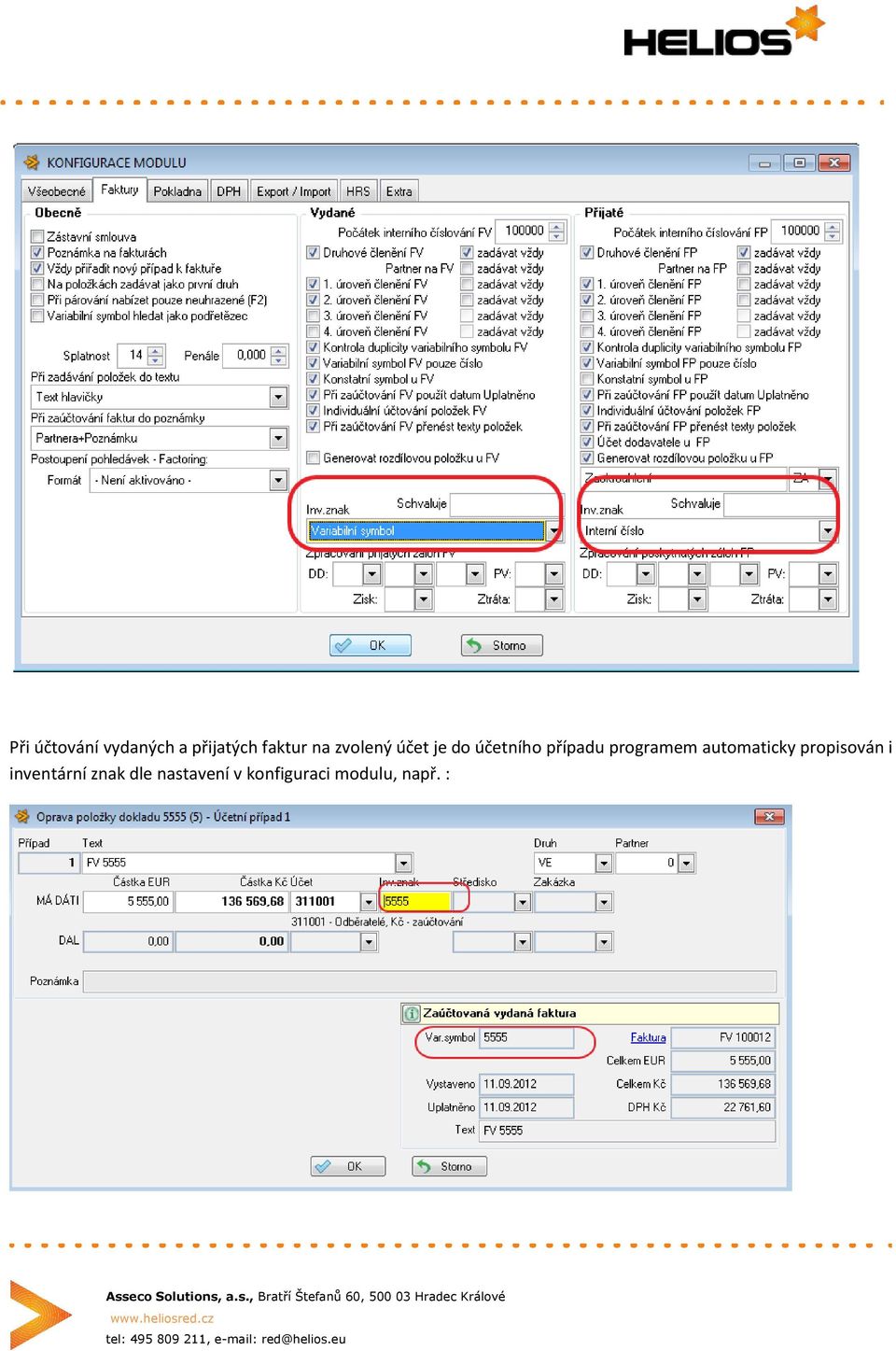The image size is (896, 1351).
Task: Enable Variabilní symbol hledat jako podřetězec
Action: [37, 316]
